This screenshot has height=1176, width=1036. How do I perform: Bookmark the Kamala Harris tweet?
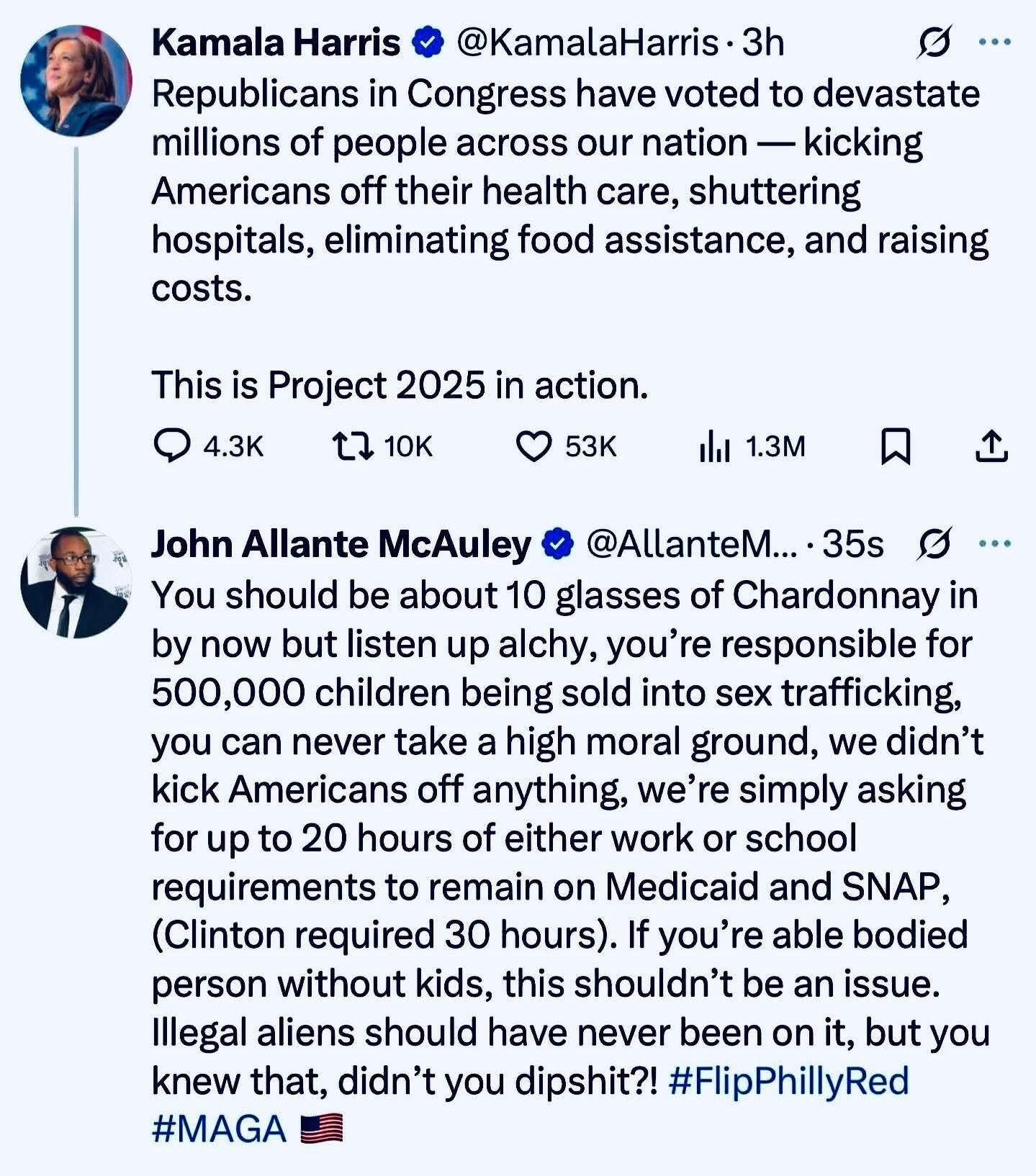coord(896,446)
